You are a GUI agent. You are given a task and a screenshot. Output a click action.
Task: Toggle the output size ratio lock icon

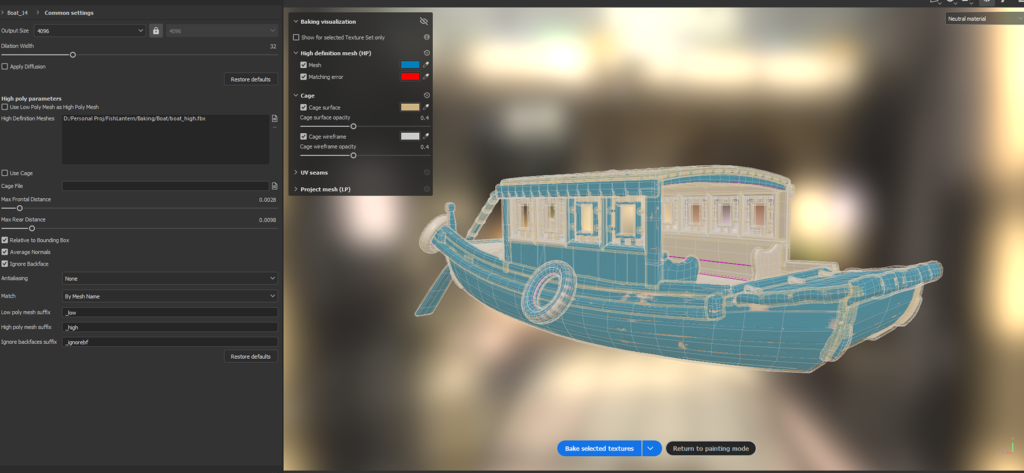[155, 31]
